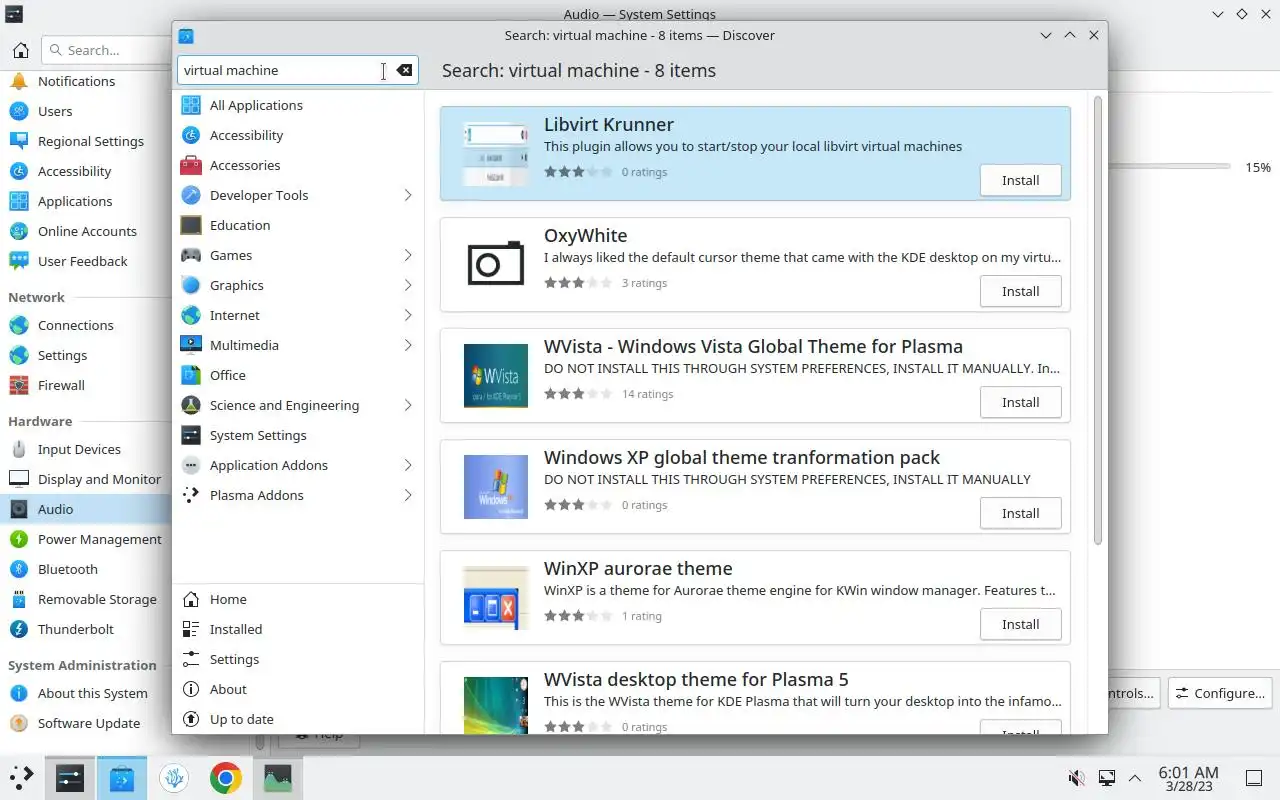This screenshot has height=800, width=1280.
Task: Expand Internet subcategories arrow
Action: click(x=407, y=315)
